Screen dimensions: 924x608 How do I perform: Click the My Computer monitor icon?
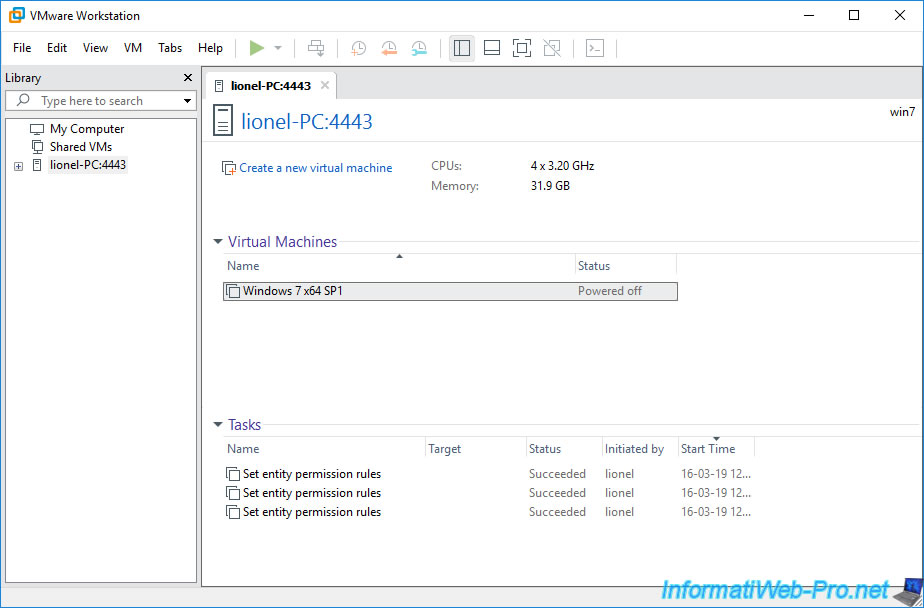(37, 129)
